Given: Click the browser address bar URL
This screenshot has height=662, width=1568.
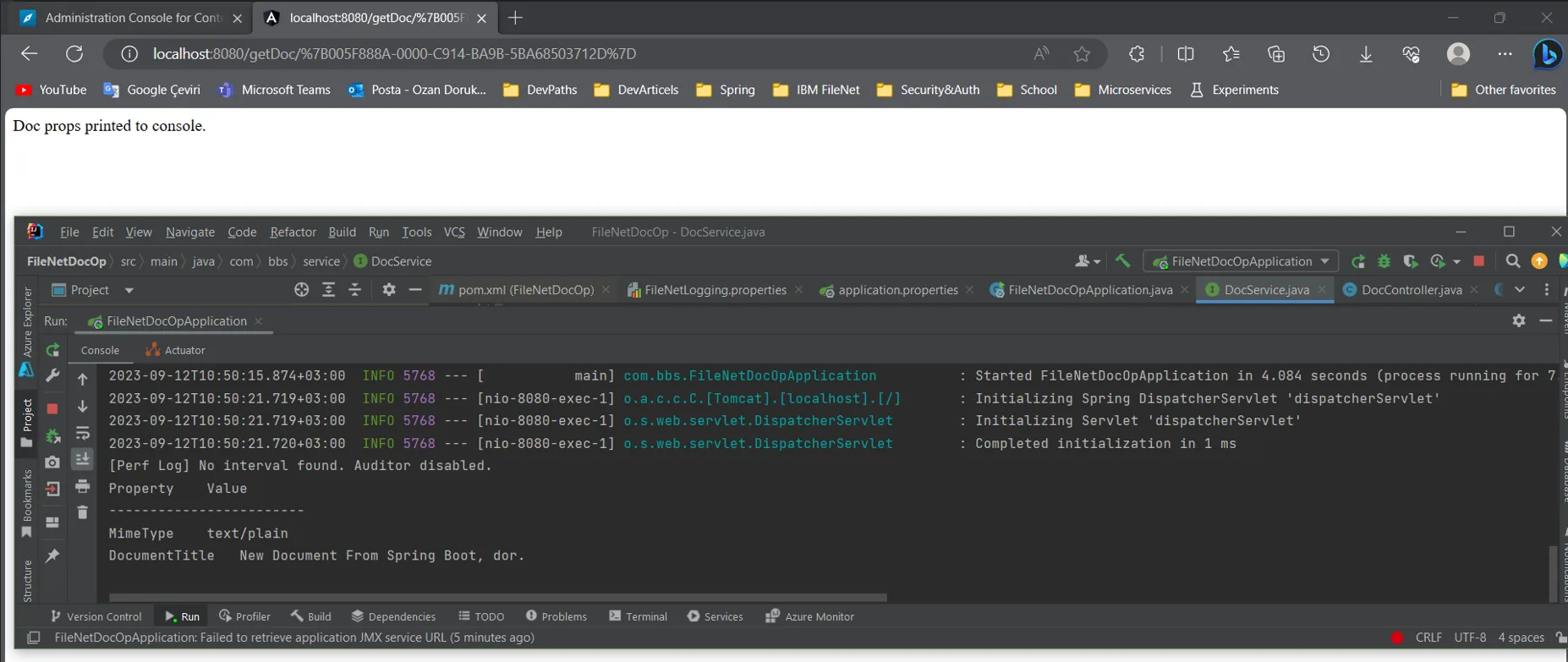Looking at the screenshot, I should 394,53.
